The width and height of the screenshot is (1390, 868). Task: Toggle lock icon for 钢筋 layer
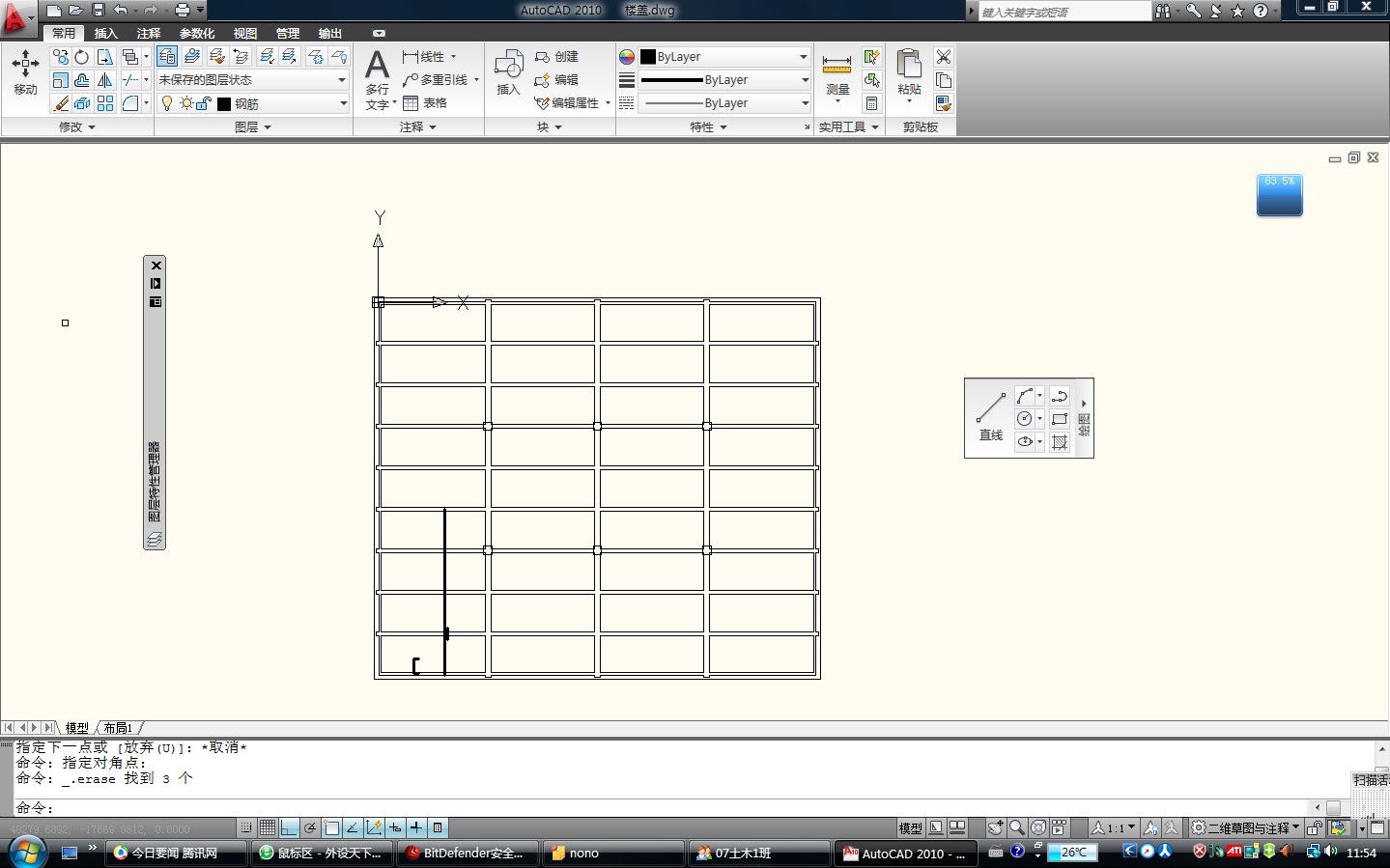click(203, 103)
